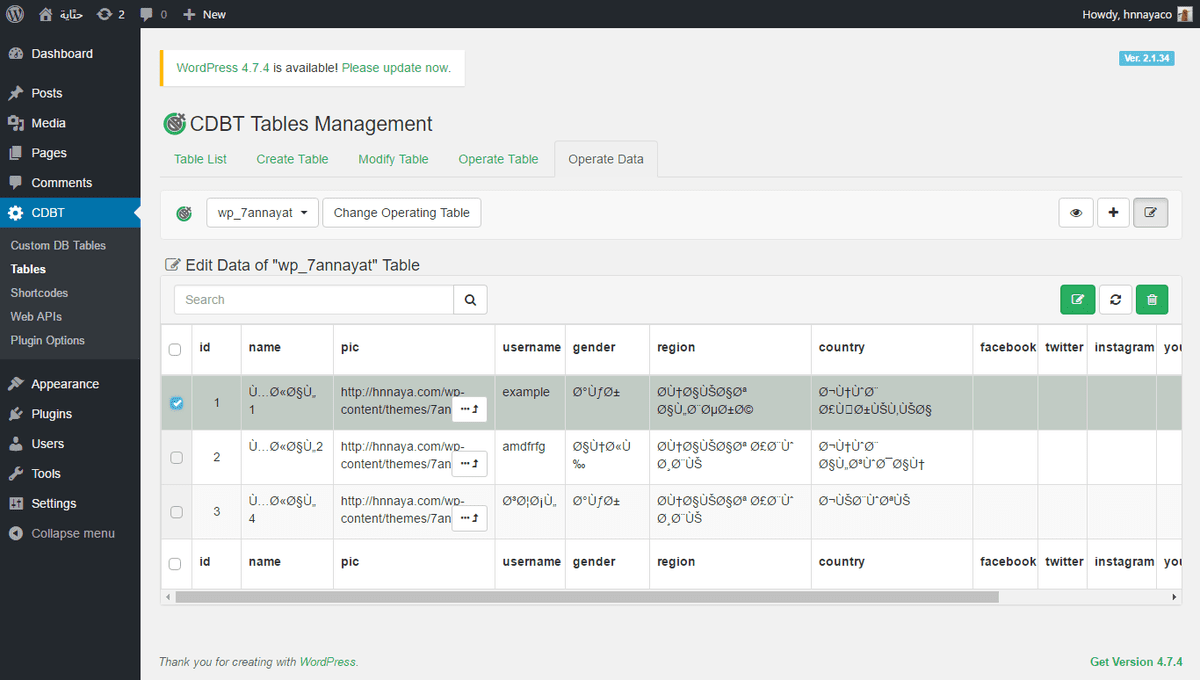Check the checkbox for row 2
This screenshot has height=680, width=1200.
tap(176, 458)
